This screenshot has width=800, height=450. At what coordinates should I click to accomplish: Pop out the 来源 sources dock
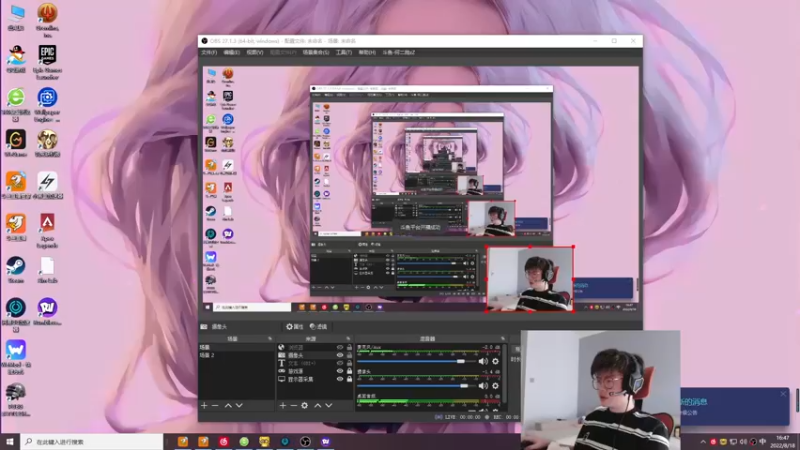pos(348,339)
